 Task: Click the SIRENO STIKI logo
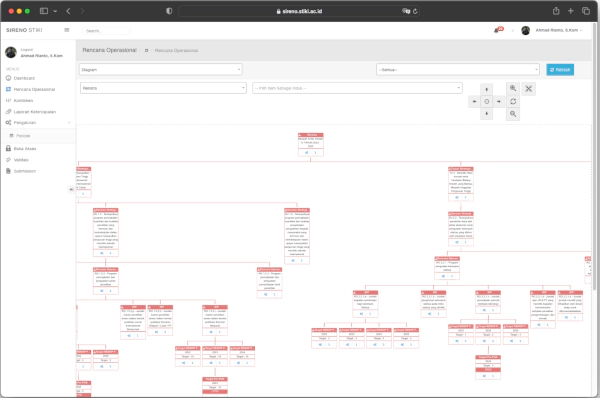[24, 30]
